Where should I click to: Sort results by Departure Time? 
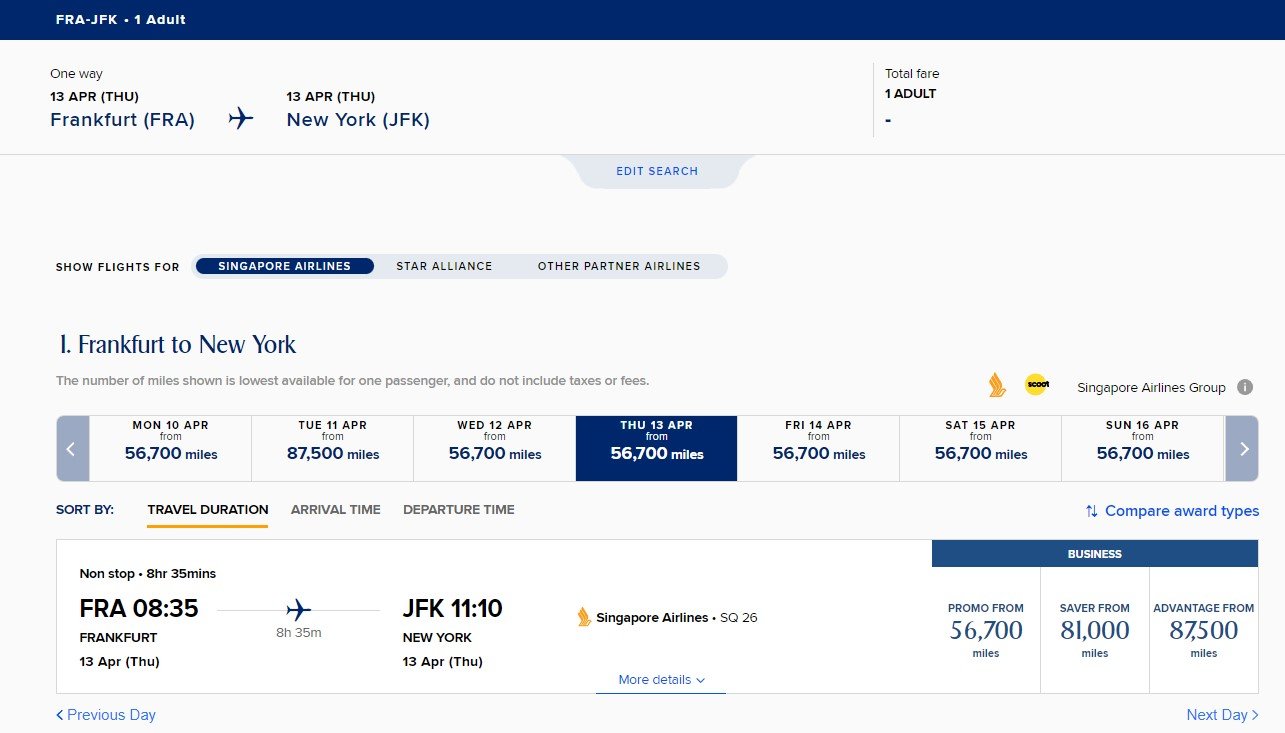click(459, 510)
